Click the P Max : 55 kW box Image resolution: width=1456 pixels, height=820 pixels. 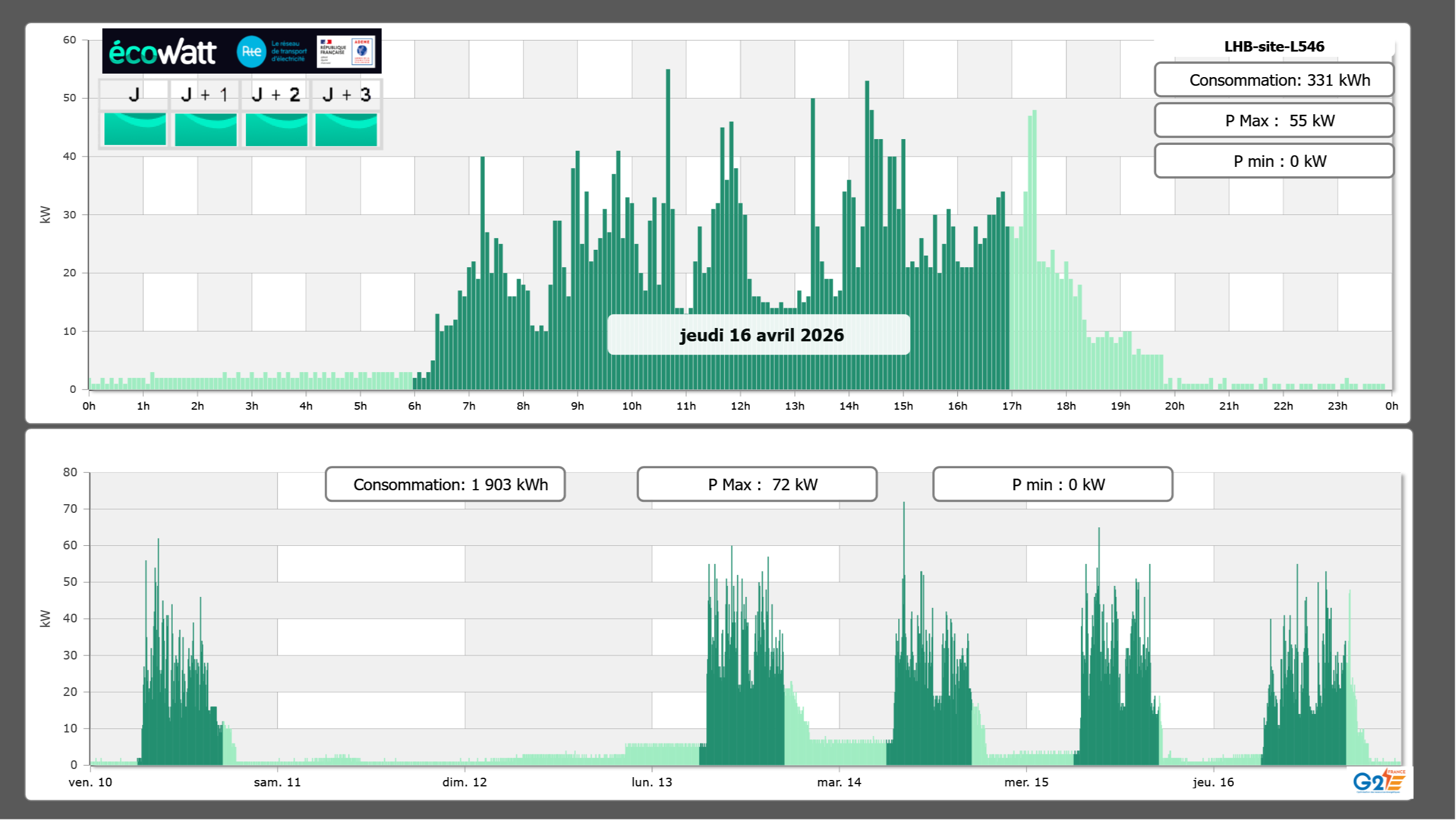[1274, 121]
